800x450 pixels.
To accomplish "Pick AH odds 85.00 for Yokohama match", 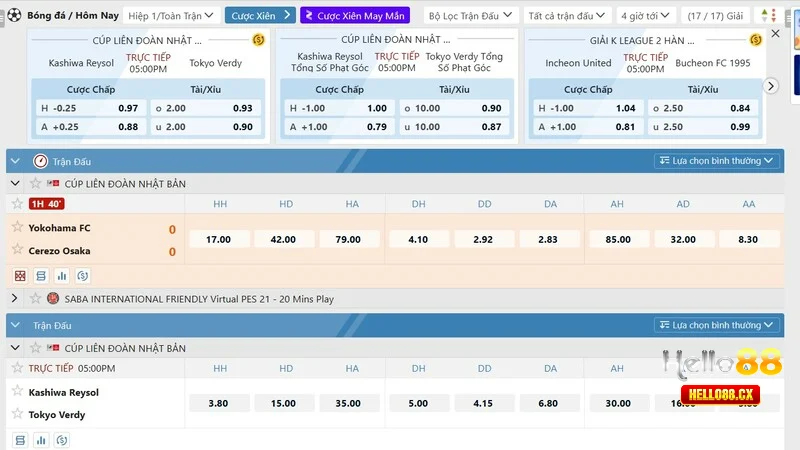I will [618, 239].
